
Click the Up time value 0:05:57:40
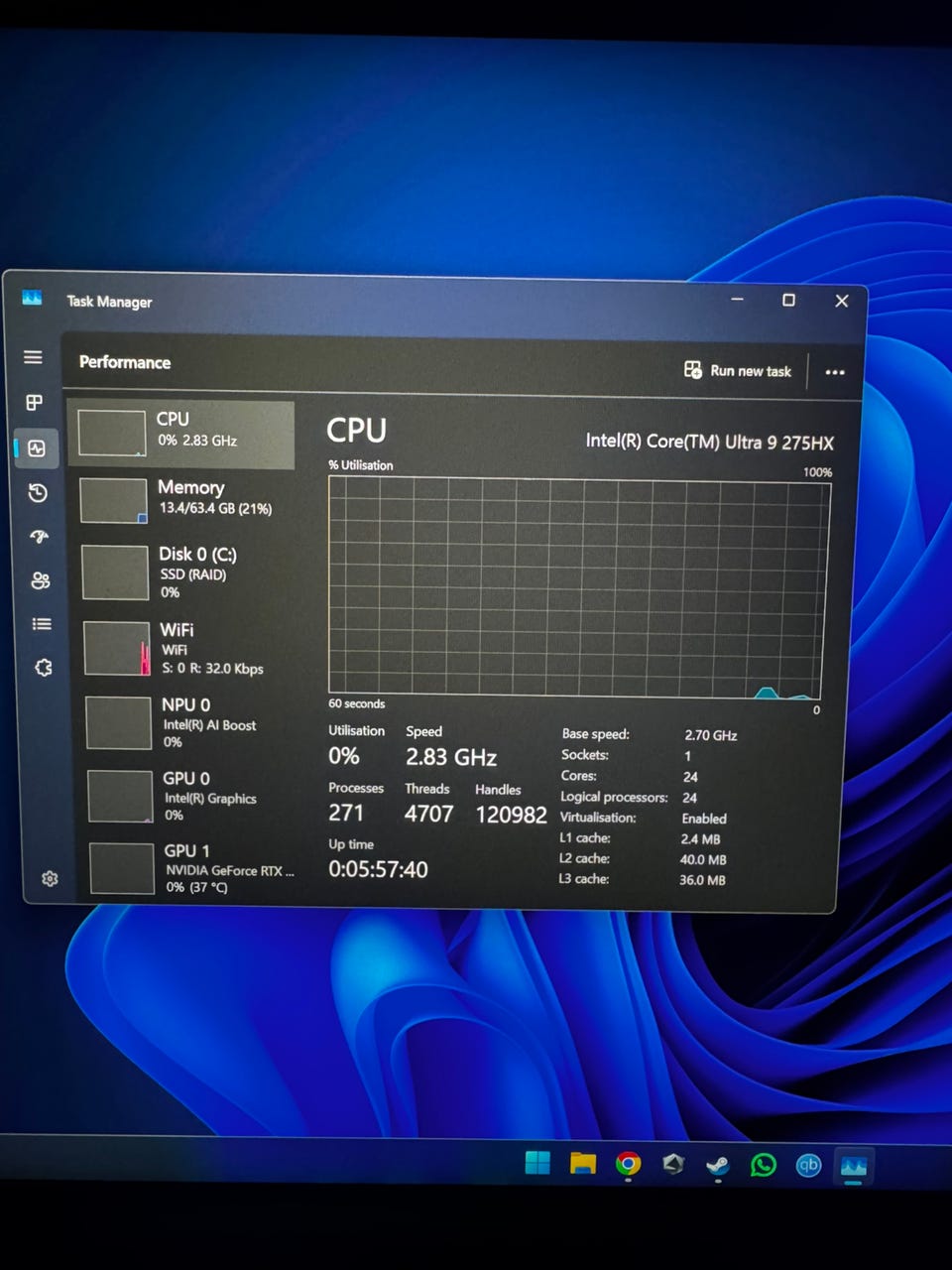coord(378,869)
